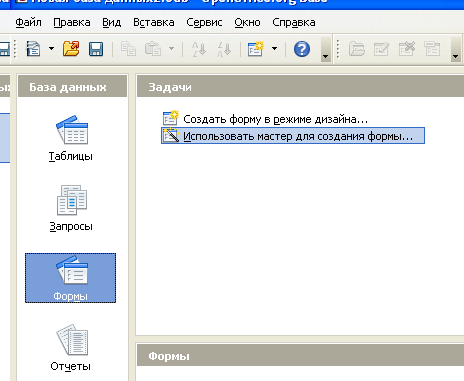Open the Сервис menu
This screenshot has width=464, height=381.
(204, 22)
